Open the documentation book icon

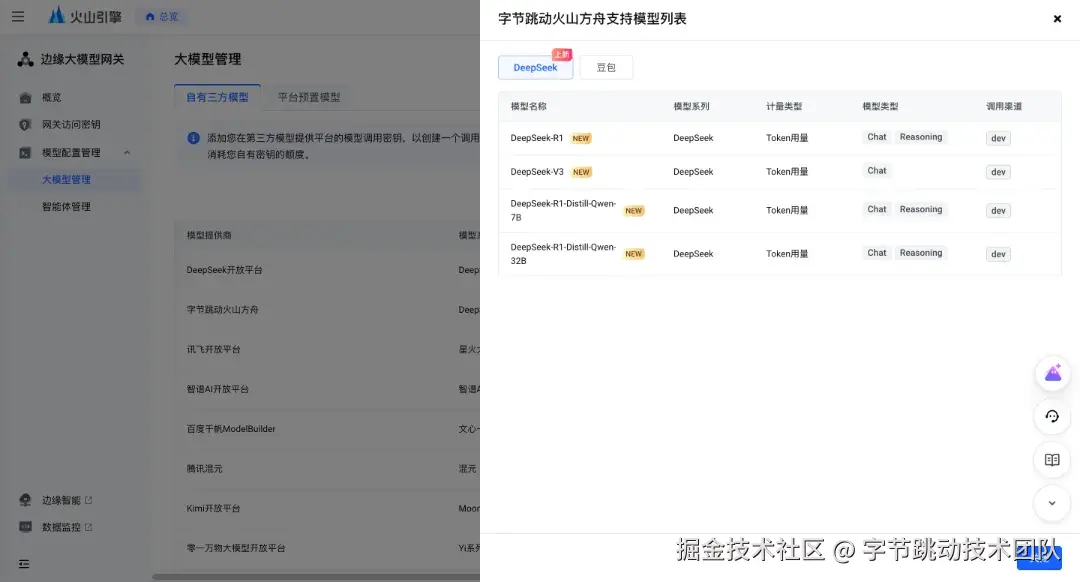pos(1052,460)
